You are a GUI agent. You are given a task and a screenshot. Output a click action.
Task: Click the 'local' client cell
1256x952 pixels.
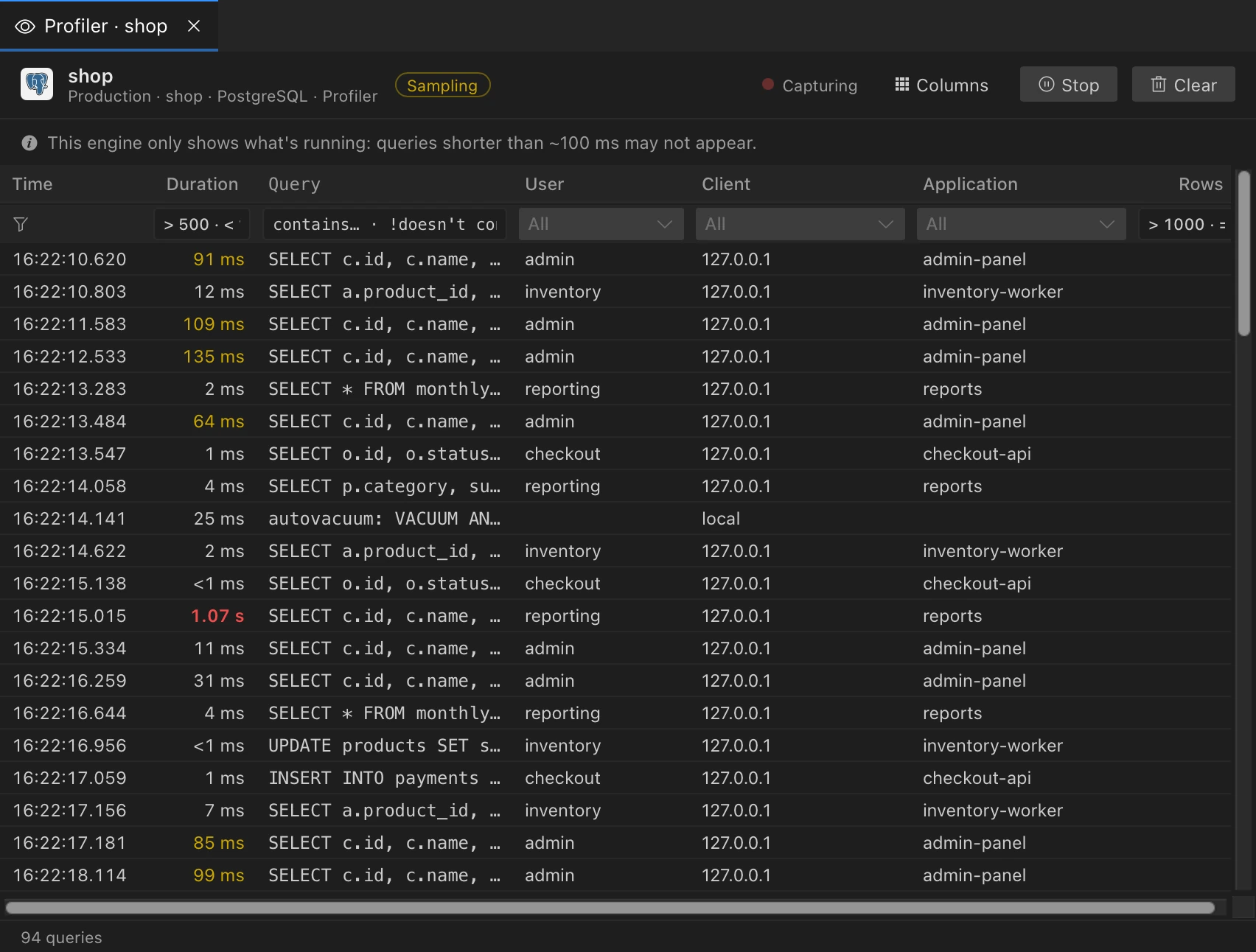pos(721,519)
